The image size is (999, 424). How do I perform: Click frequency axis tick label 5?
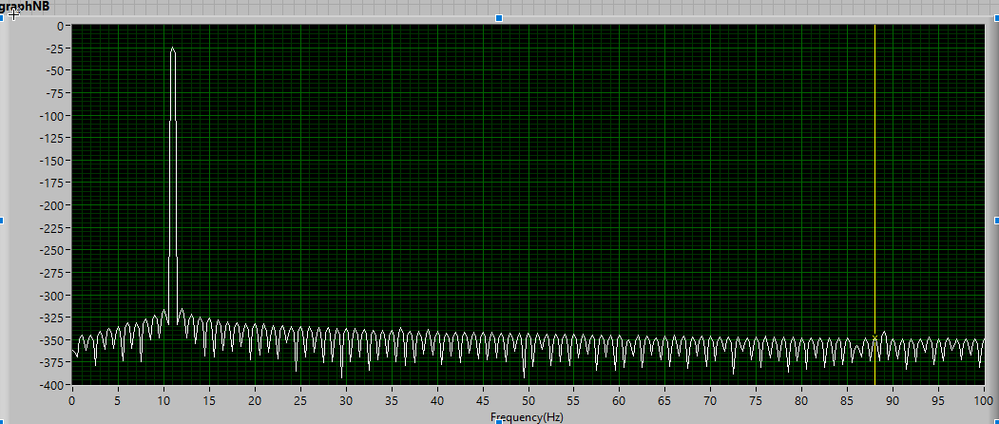[x=117, y=401]
